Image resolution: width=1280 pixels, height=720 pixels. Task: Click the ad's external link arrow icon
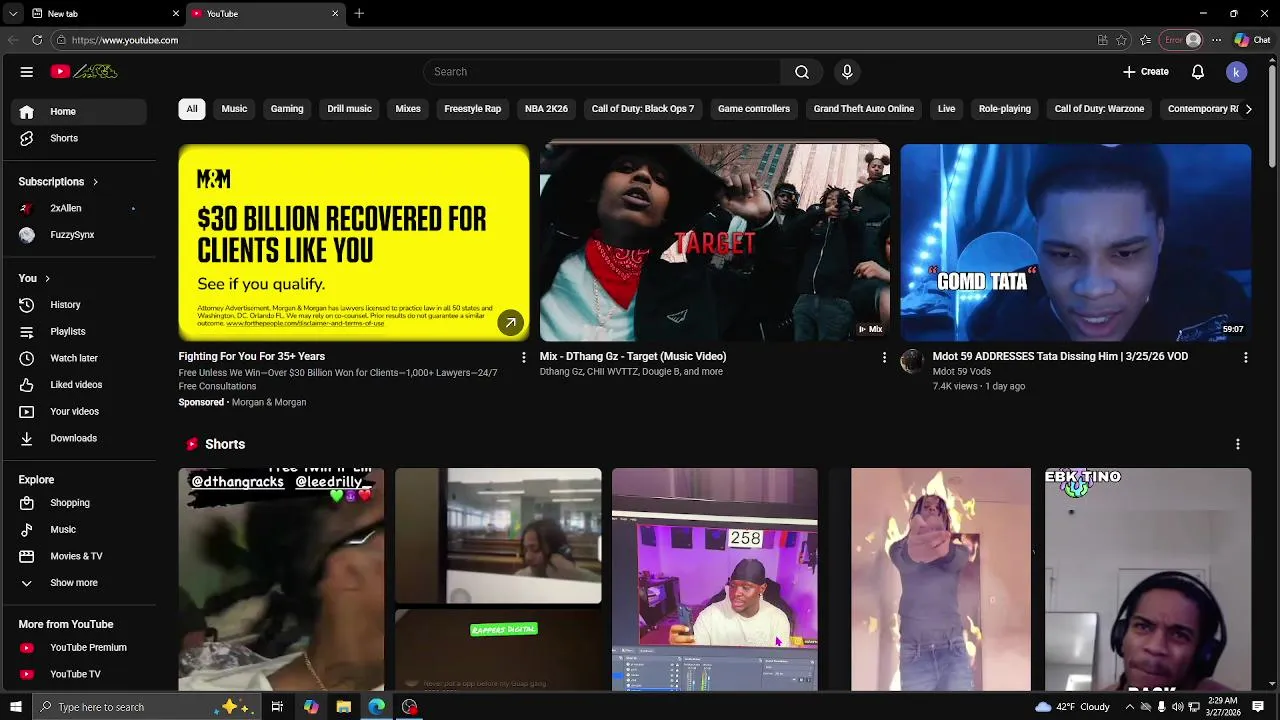tap(511, 323)
